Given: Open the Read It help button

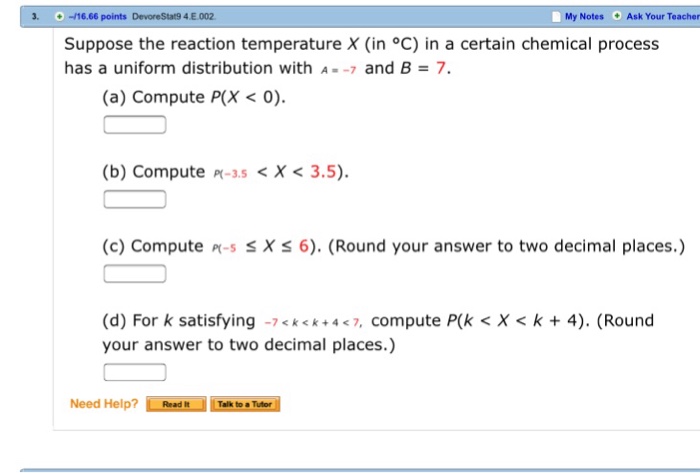Looking at the screenshot, I should pyautogui.click(x=176, y=404).
